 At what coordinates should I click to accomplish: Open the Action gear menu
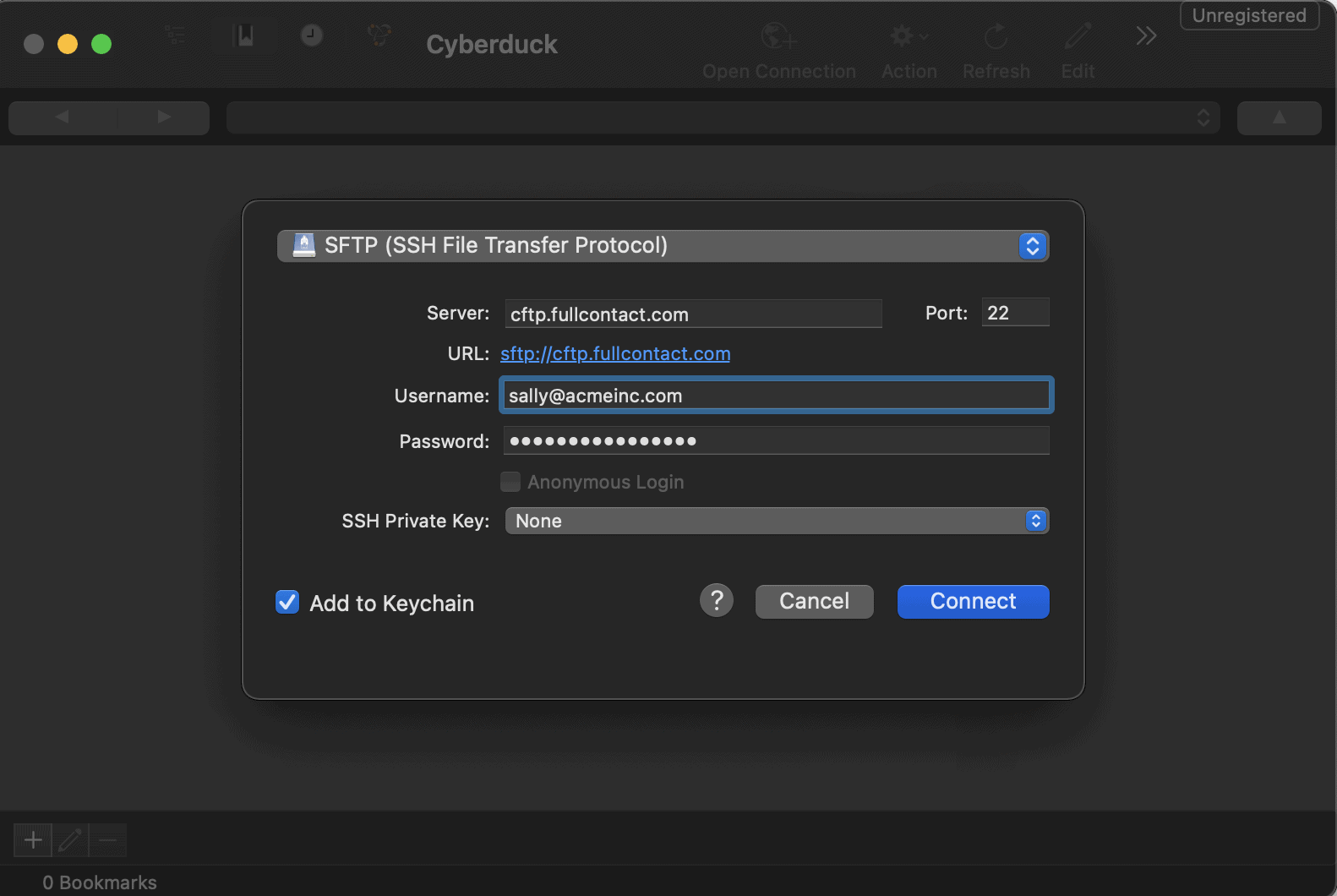click(909, 36)
